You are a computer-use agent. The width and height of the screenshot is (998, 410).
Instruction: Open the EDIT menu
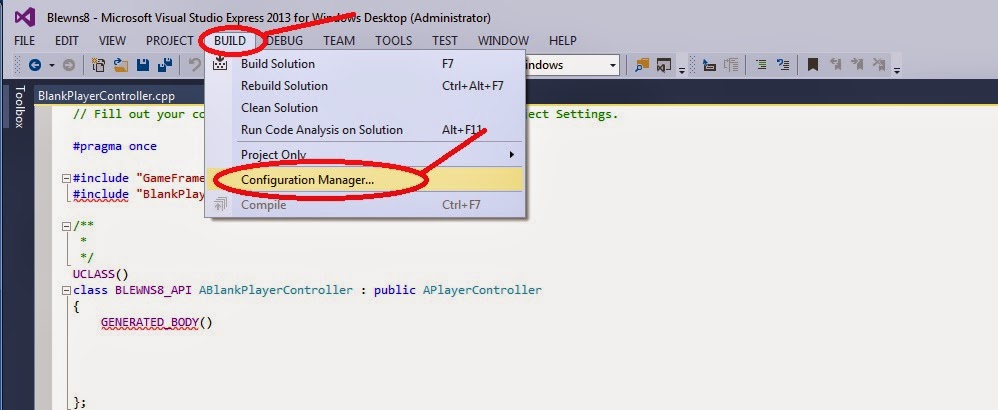coord(67,41)
